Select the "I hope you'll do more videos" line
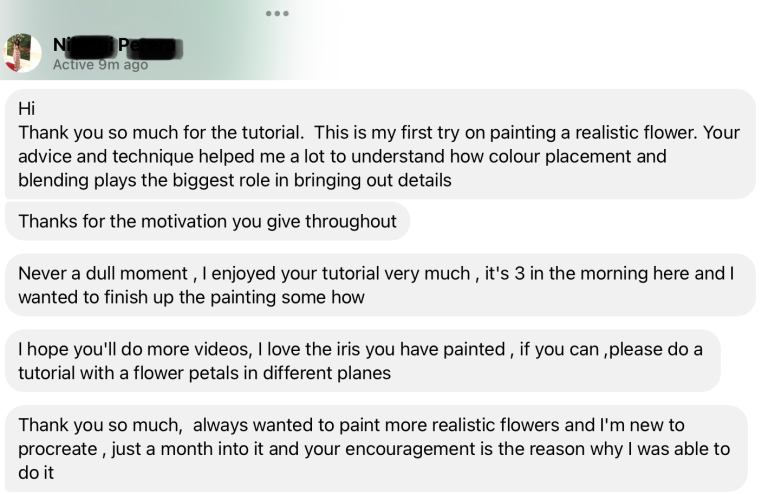 360,349
